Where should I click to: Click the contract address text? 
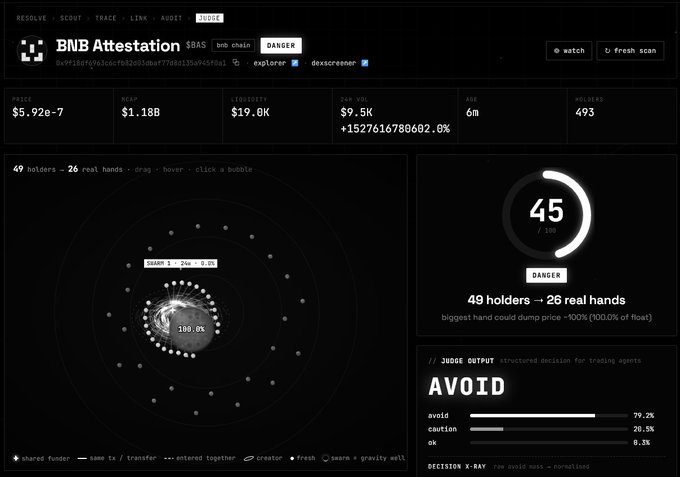141,63
